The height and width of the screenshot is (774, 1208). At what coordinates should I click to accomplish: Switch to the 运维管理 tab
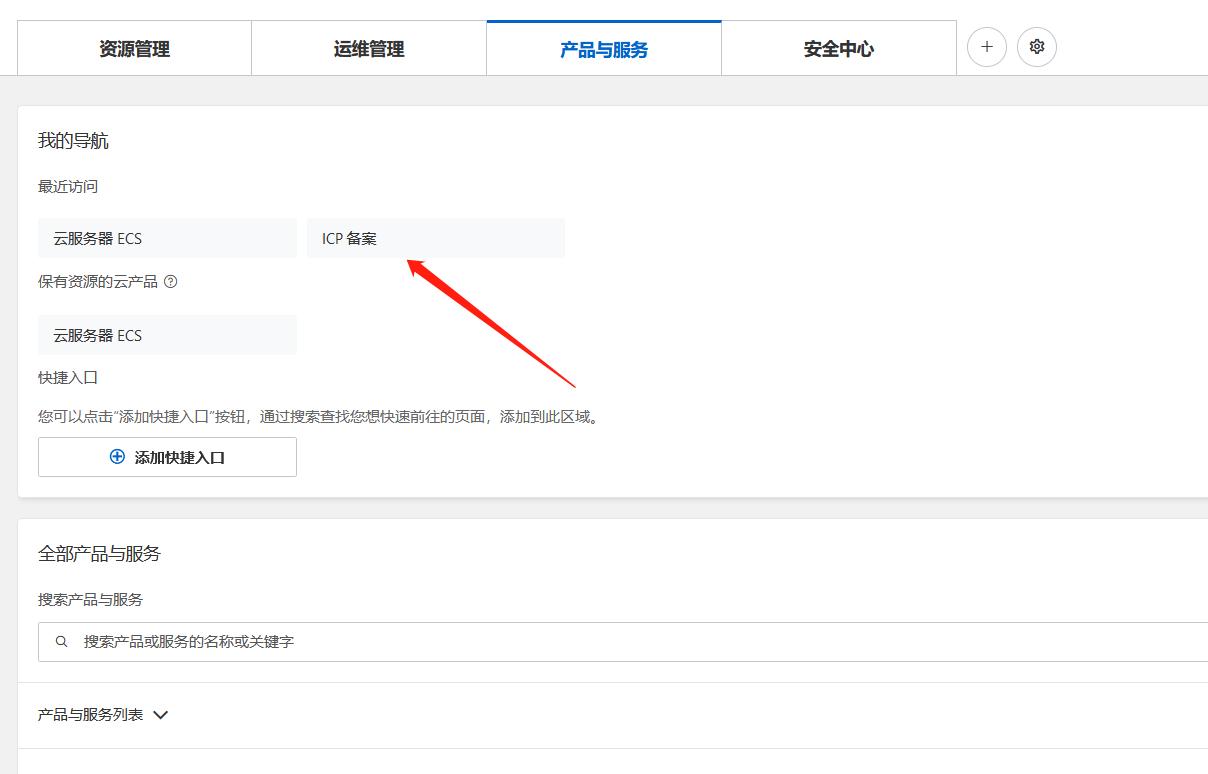[x=369, y=47]
